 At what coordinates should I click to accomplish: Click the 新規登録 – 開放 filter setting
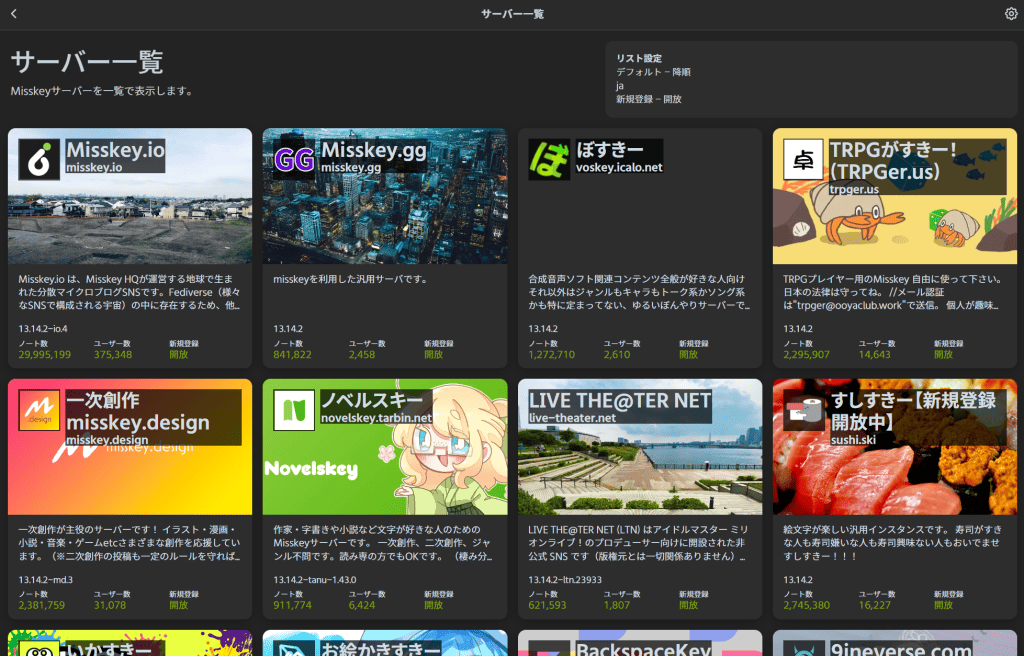648,99
